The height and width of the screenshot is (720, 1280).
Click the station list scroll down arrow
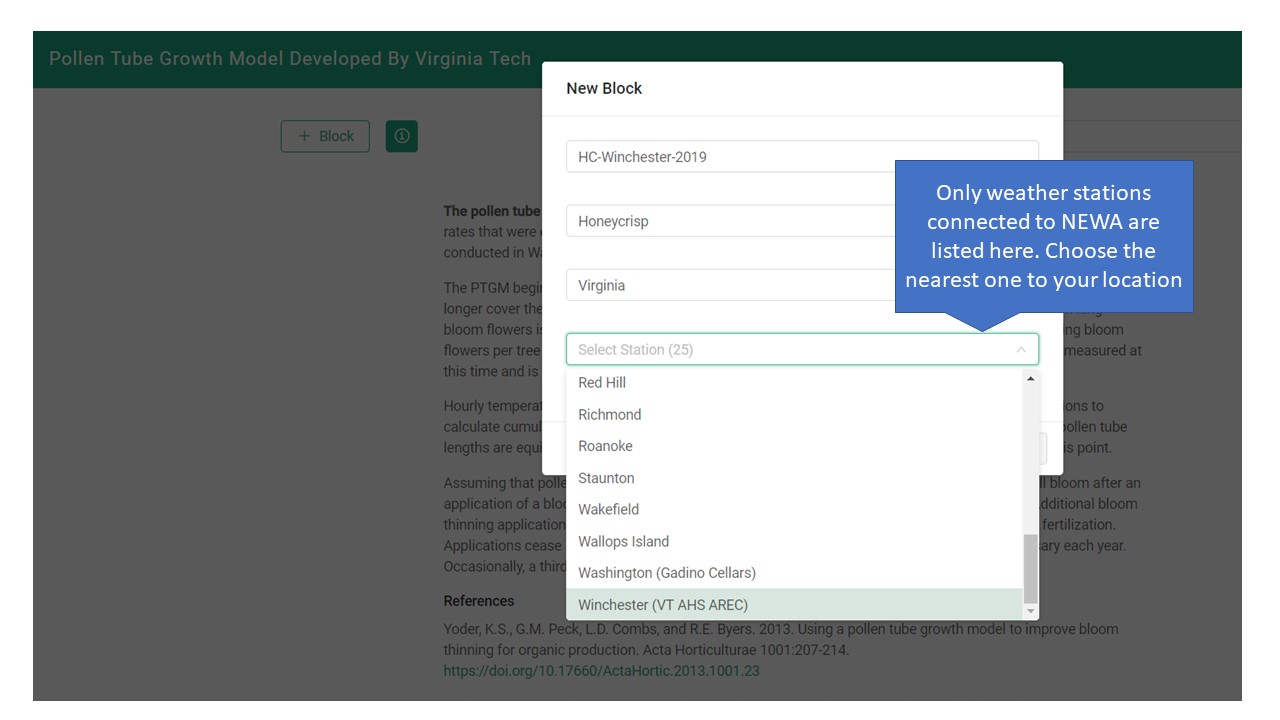click(1031, 610)
